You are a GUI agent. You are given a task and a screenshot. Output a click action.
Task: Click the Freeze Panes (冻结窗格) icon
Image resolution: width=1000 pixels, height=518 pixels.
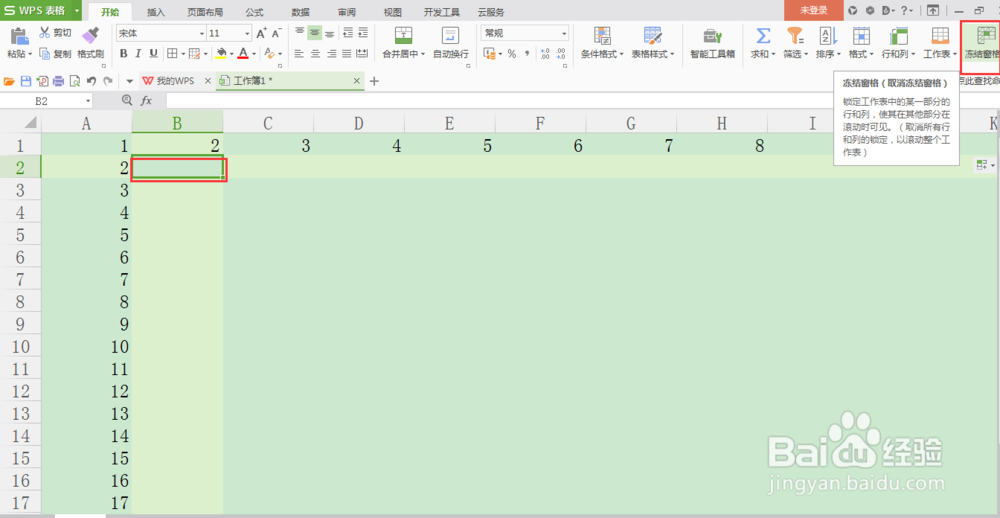pyautogui.click(x=986, y=36)
